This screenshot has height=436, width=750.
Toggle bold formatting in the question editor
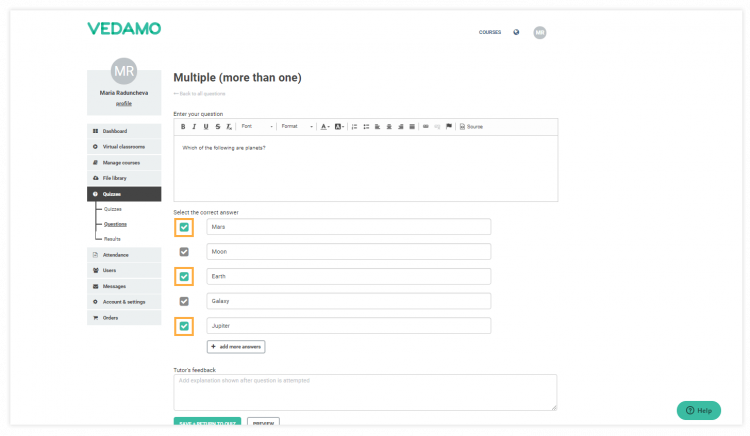[183, 127]
